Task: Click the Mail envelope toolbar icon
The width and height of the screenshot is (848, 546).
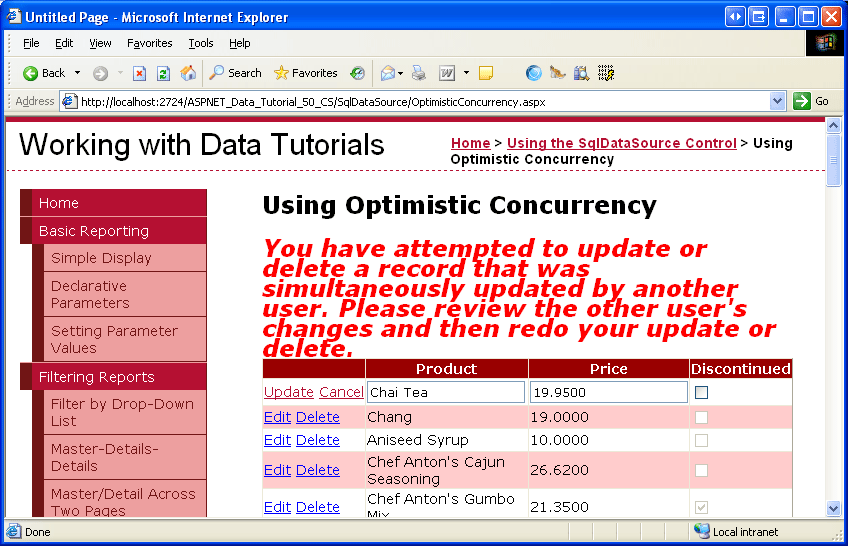Action: click(x=387, y=73)
